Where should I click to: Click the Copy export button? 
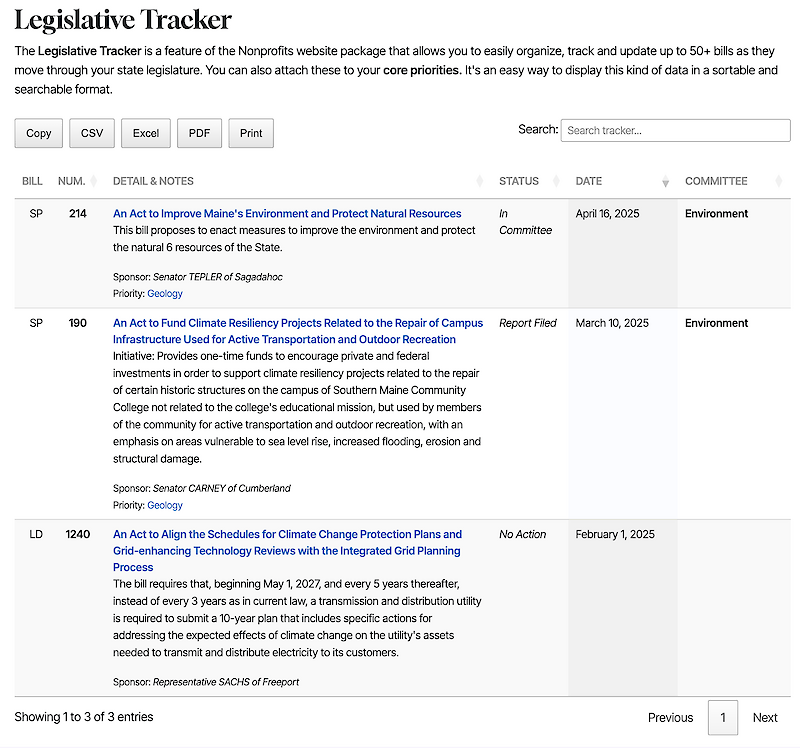39,133
